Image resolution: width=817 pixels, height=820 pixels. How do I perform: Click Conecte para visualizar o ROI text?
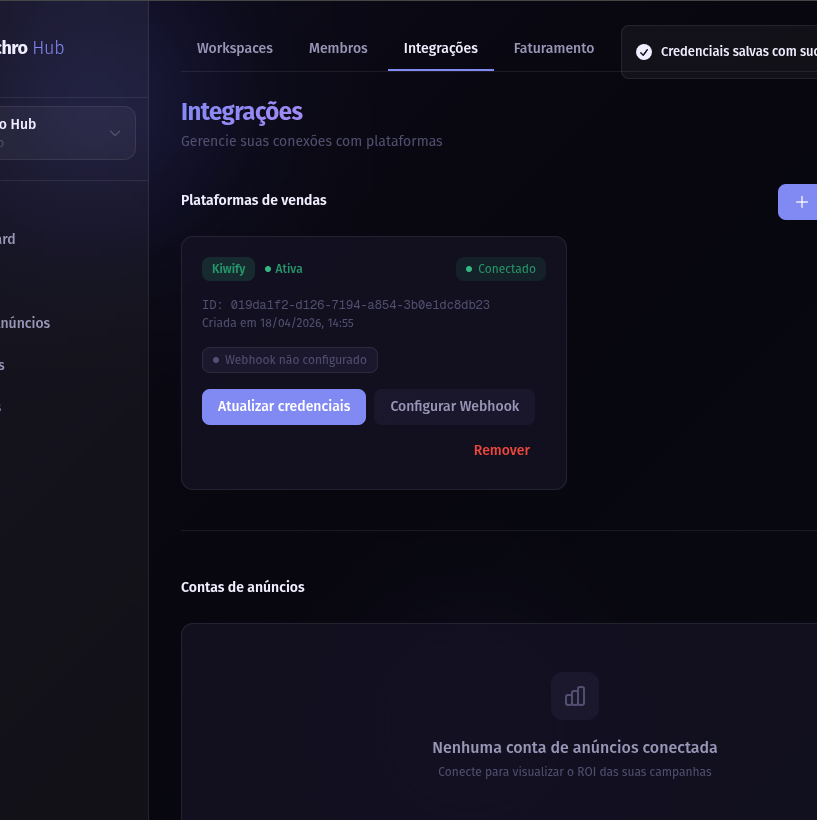[x=574, y=772]
